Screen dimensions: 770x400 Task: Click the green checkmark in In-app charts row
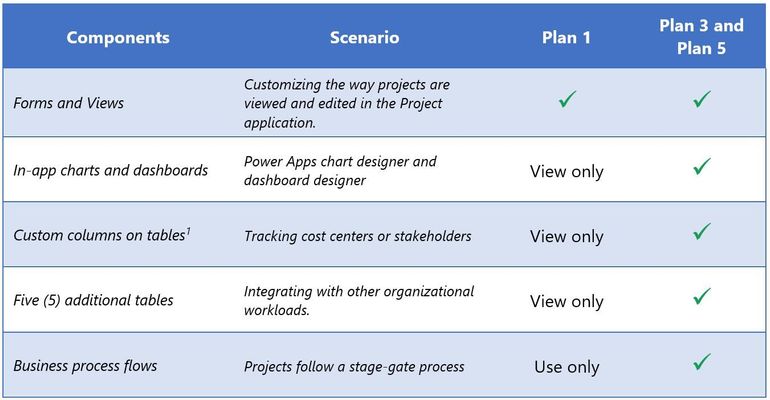(x=702, y=166)
